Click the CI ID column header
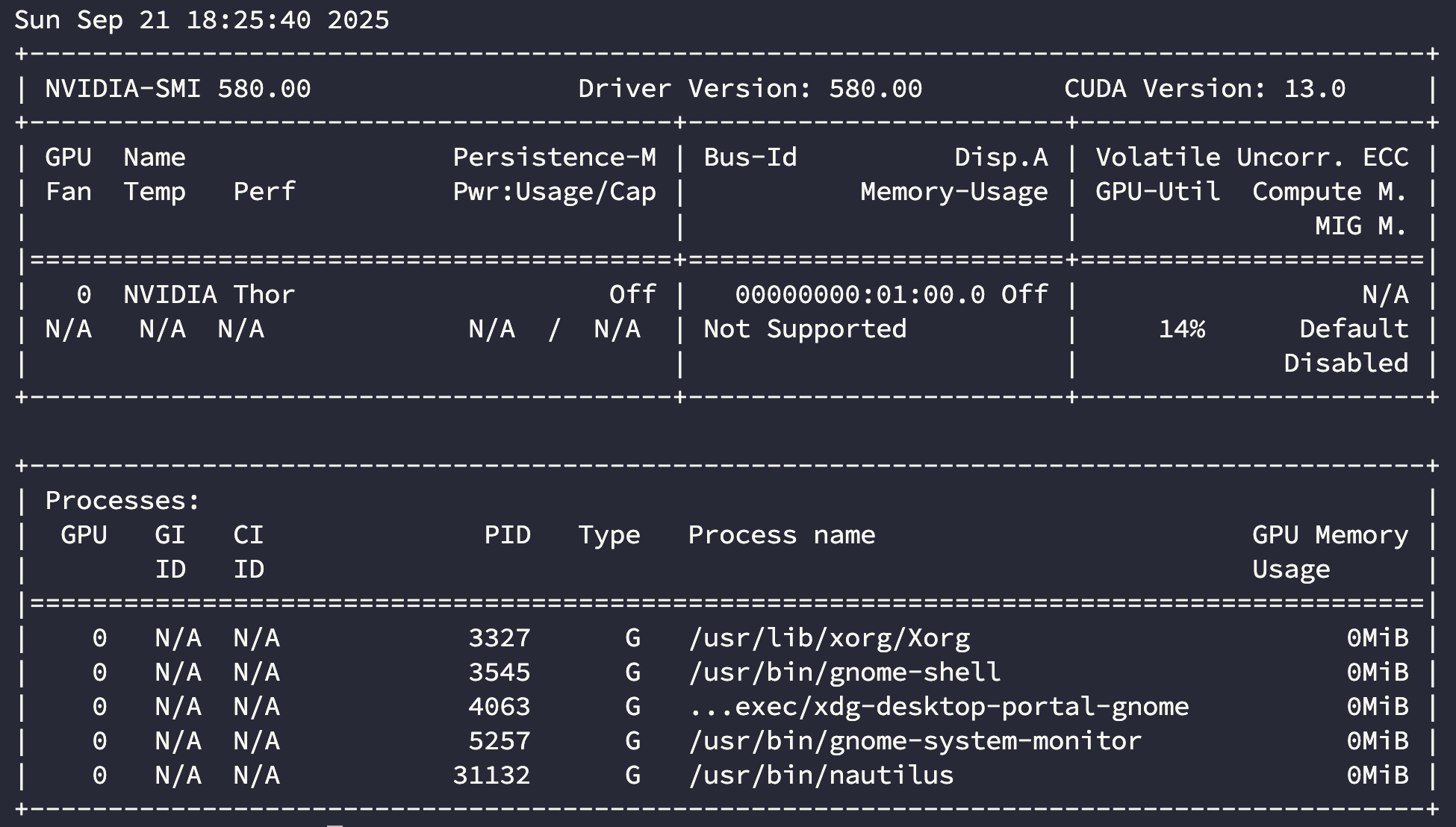 (x=249, y=552)
